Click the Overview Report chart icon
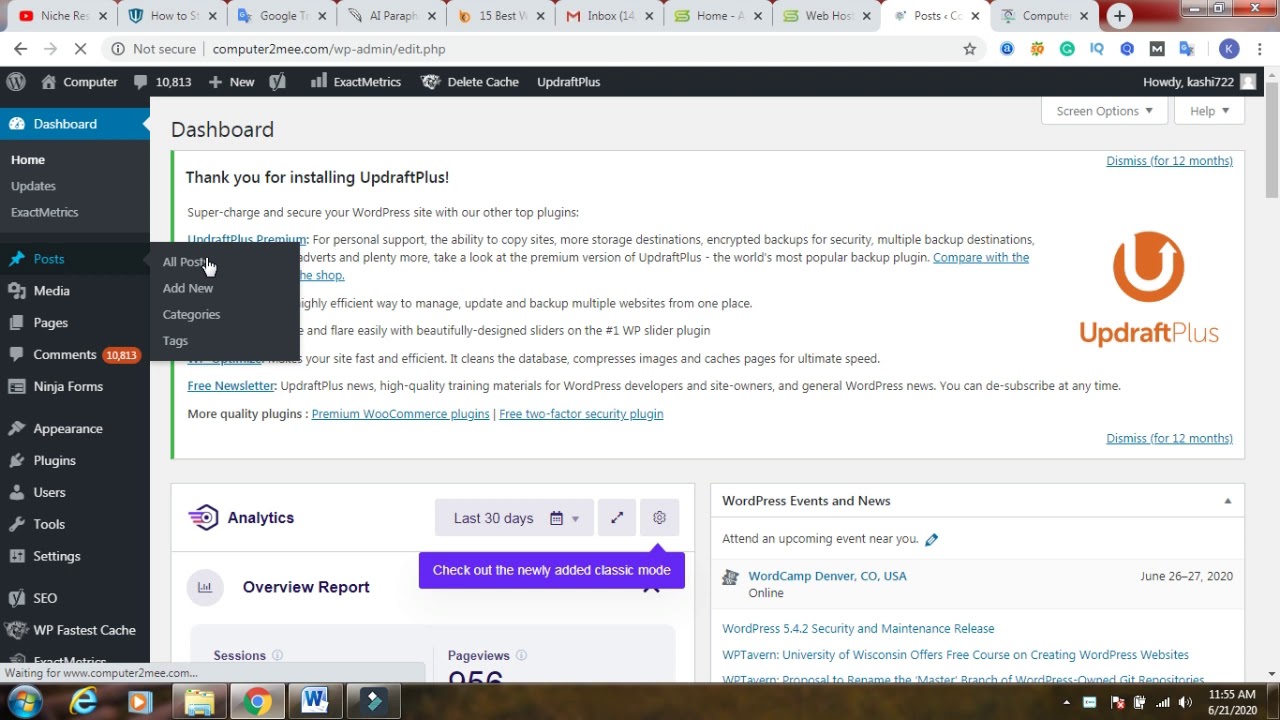This screenshot has width=1280, height=720. (205, 587)
